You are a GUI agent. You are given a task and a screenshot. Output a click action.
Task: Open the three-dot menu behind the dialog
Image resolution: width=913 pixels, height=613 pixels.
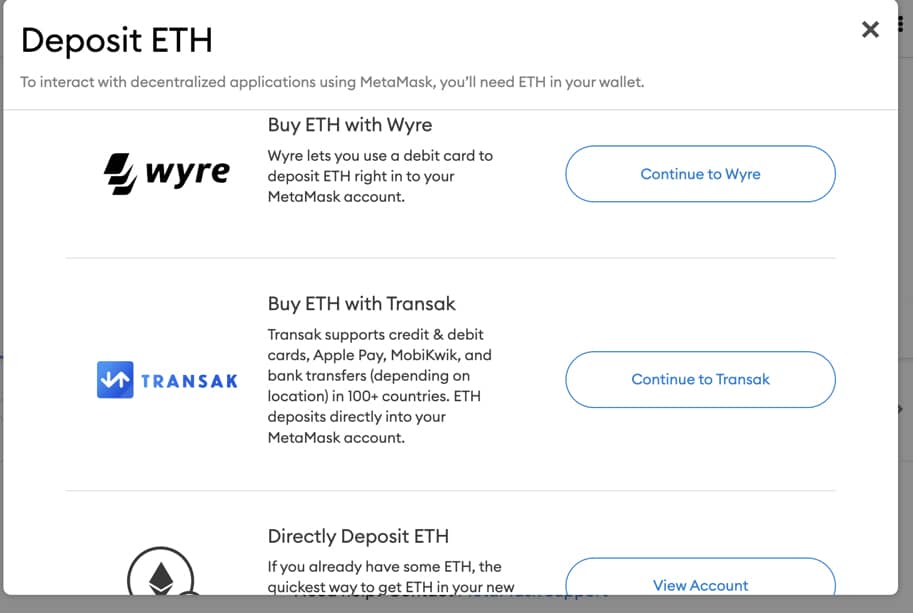(x=901, y=23)
